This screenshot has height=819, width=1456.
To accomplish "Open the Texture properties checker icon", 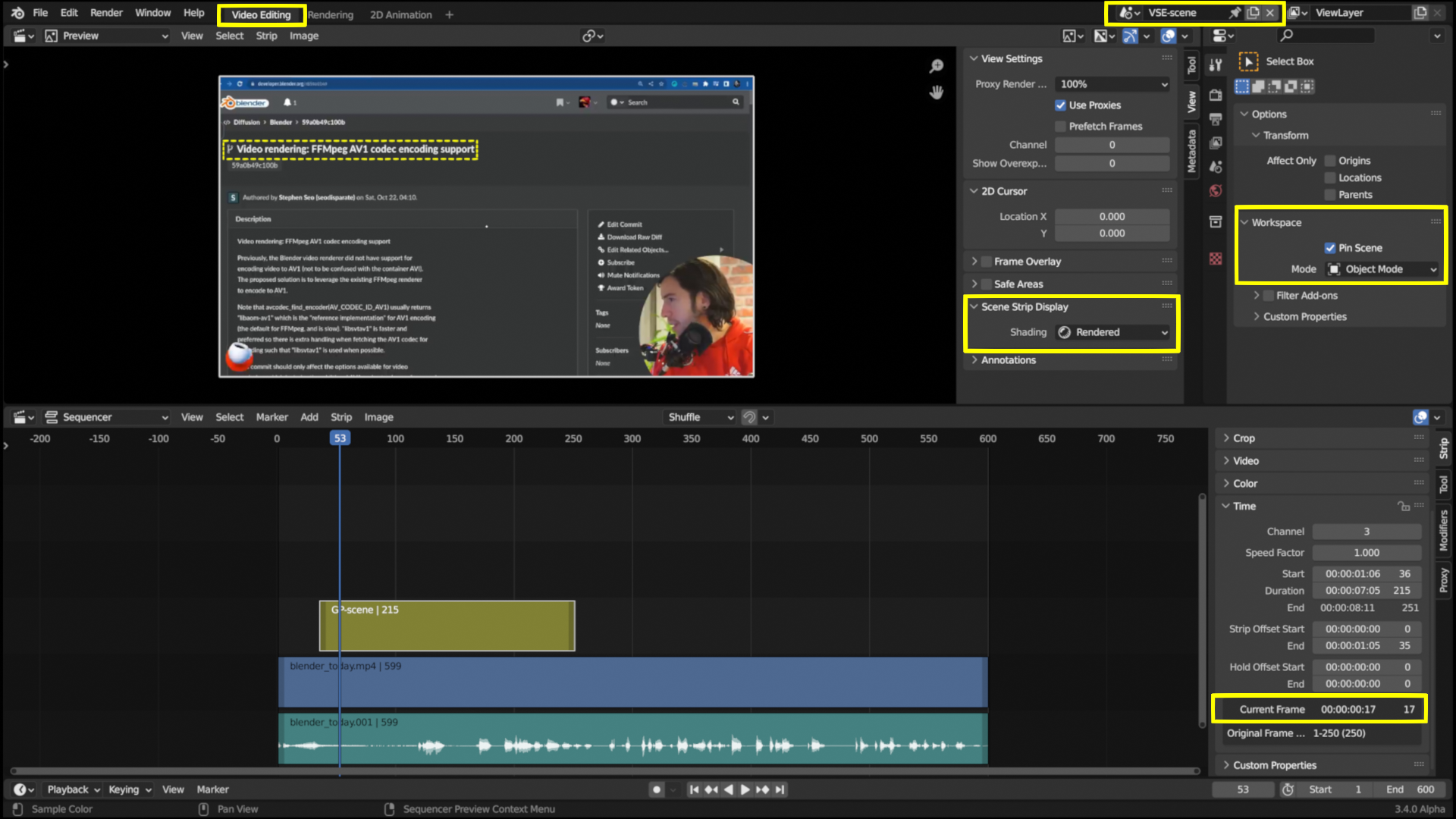I will [1216, 259].
